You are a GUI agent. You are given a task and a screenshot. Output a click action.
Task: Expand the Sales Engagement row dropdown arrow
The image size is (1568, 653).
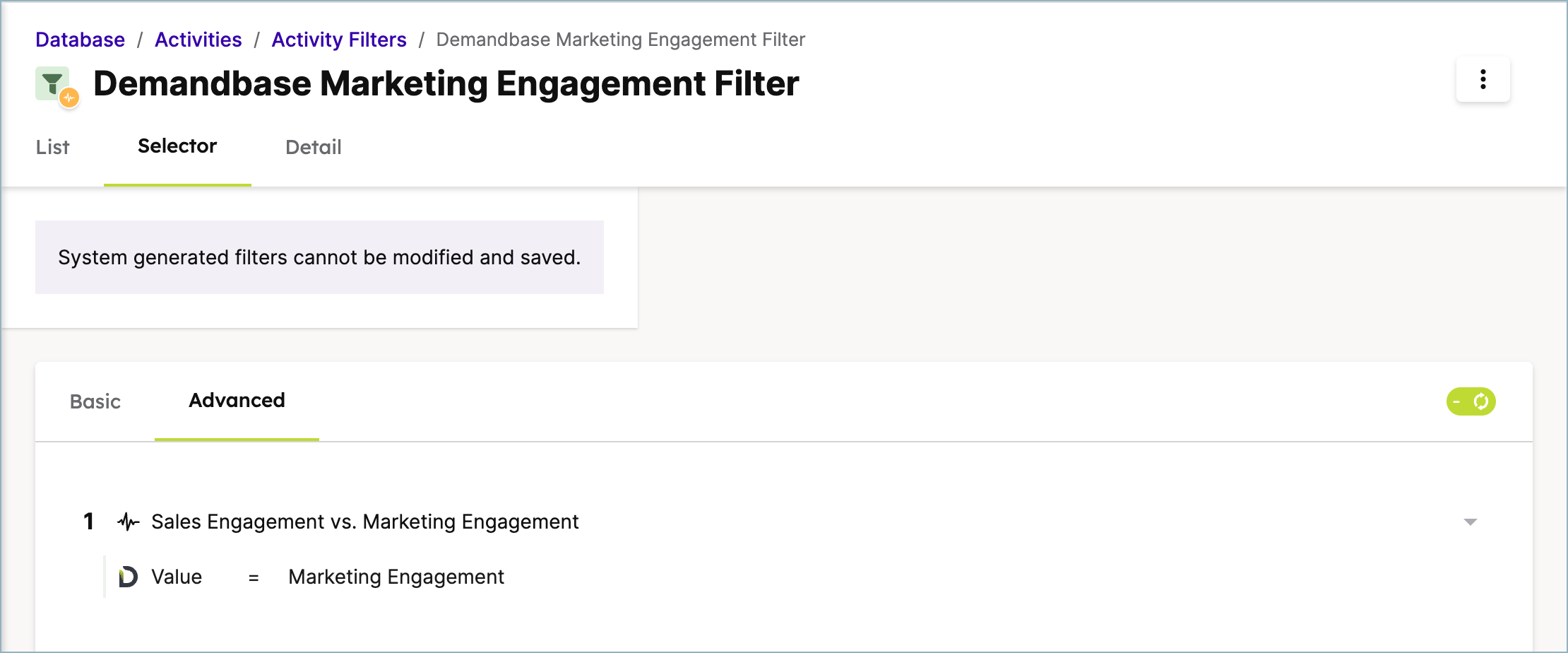pyautogui.click(x=1470, y=522)
